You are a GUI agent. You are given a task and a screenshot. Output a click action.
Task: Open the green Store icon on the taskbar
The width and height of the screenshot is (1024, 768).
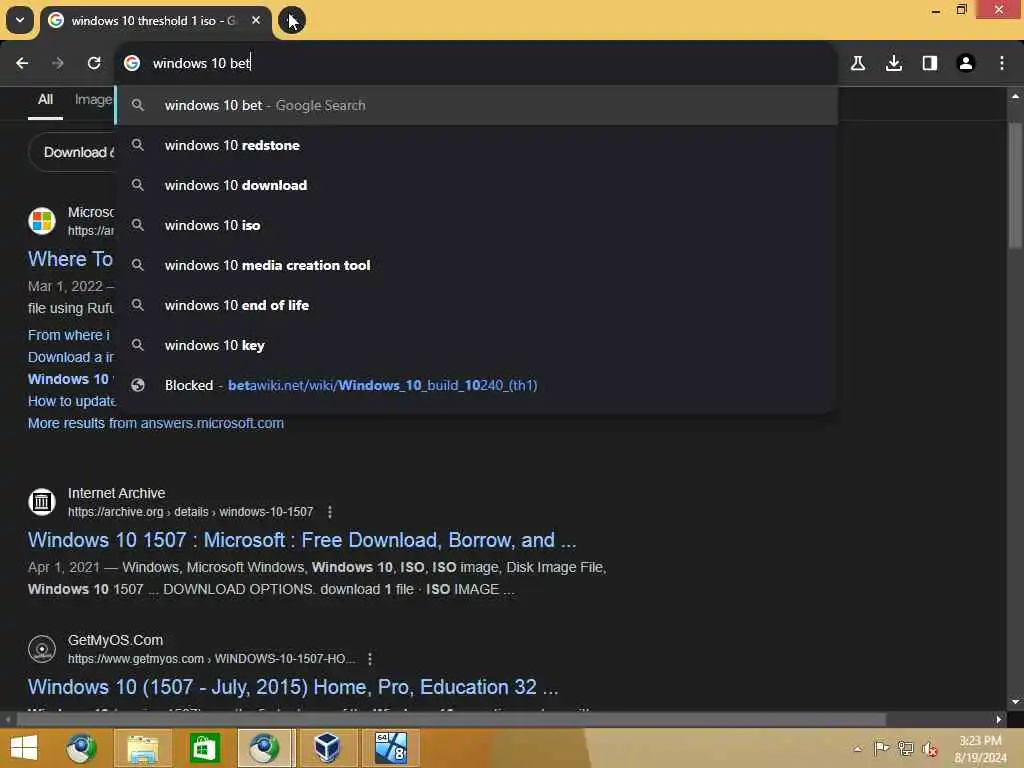coord(204,748)
